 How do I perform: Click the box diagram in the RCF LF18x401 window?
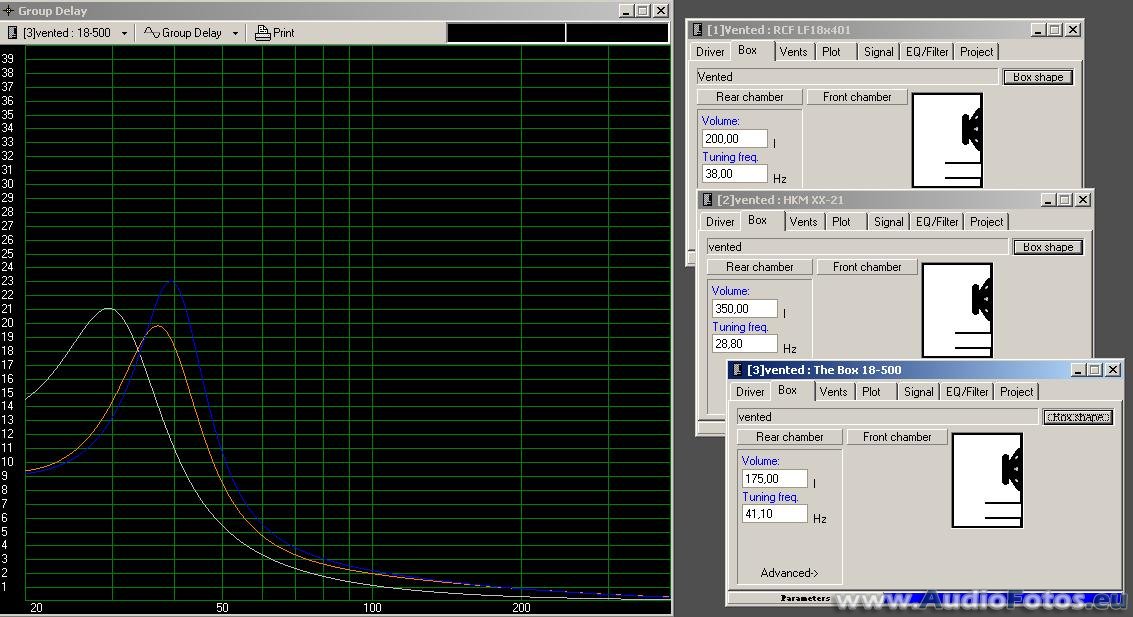[x=947, y=140]
